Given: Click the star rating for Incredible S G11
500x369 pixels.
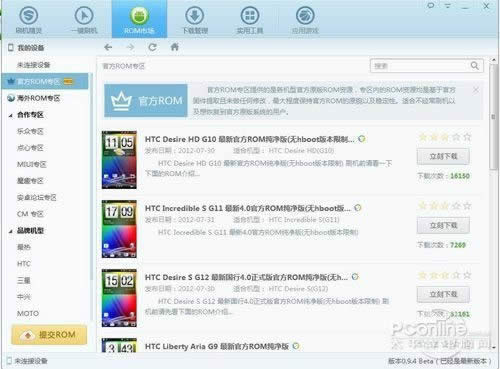Looking at the screenshot, I should [445, 206].
